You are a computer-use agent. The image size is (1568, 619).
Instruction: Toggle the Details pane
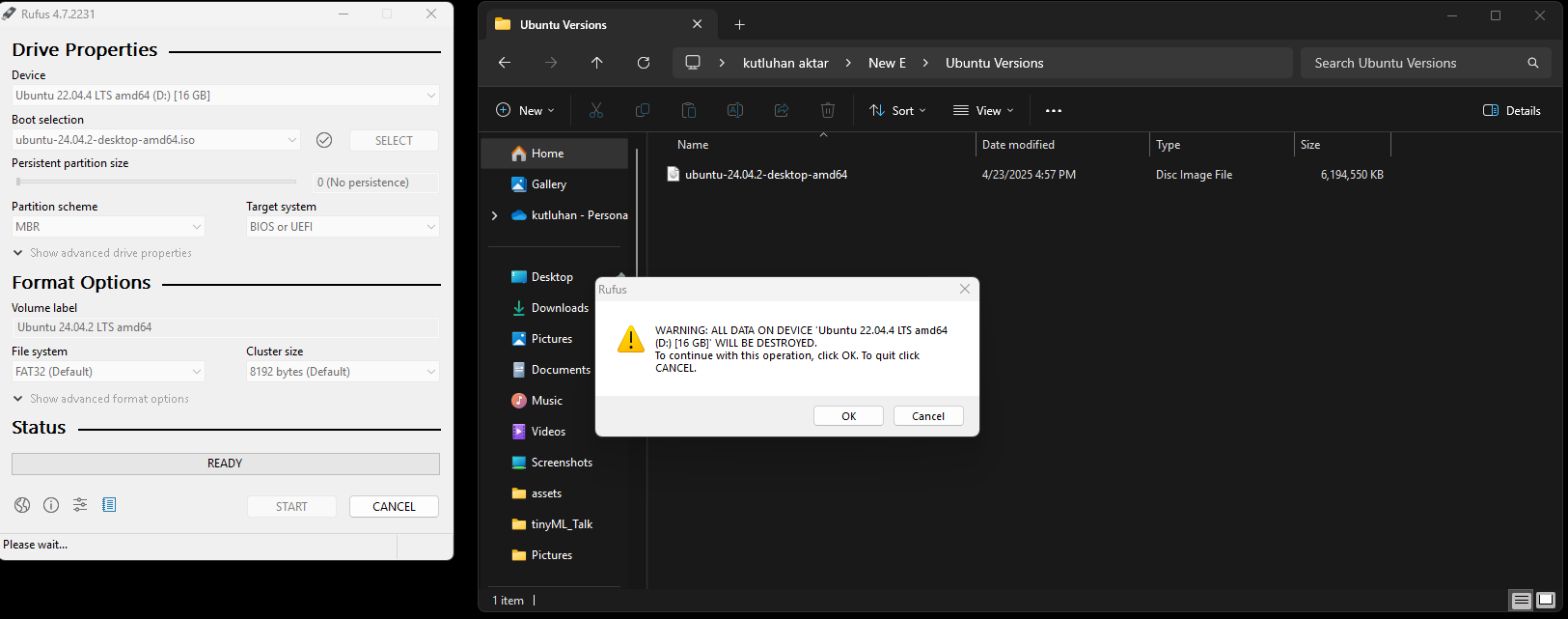(x=1512, y=111)
